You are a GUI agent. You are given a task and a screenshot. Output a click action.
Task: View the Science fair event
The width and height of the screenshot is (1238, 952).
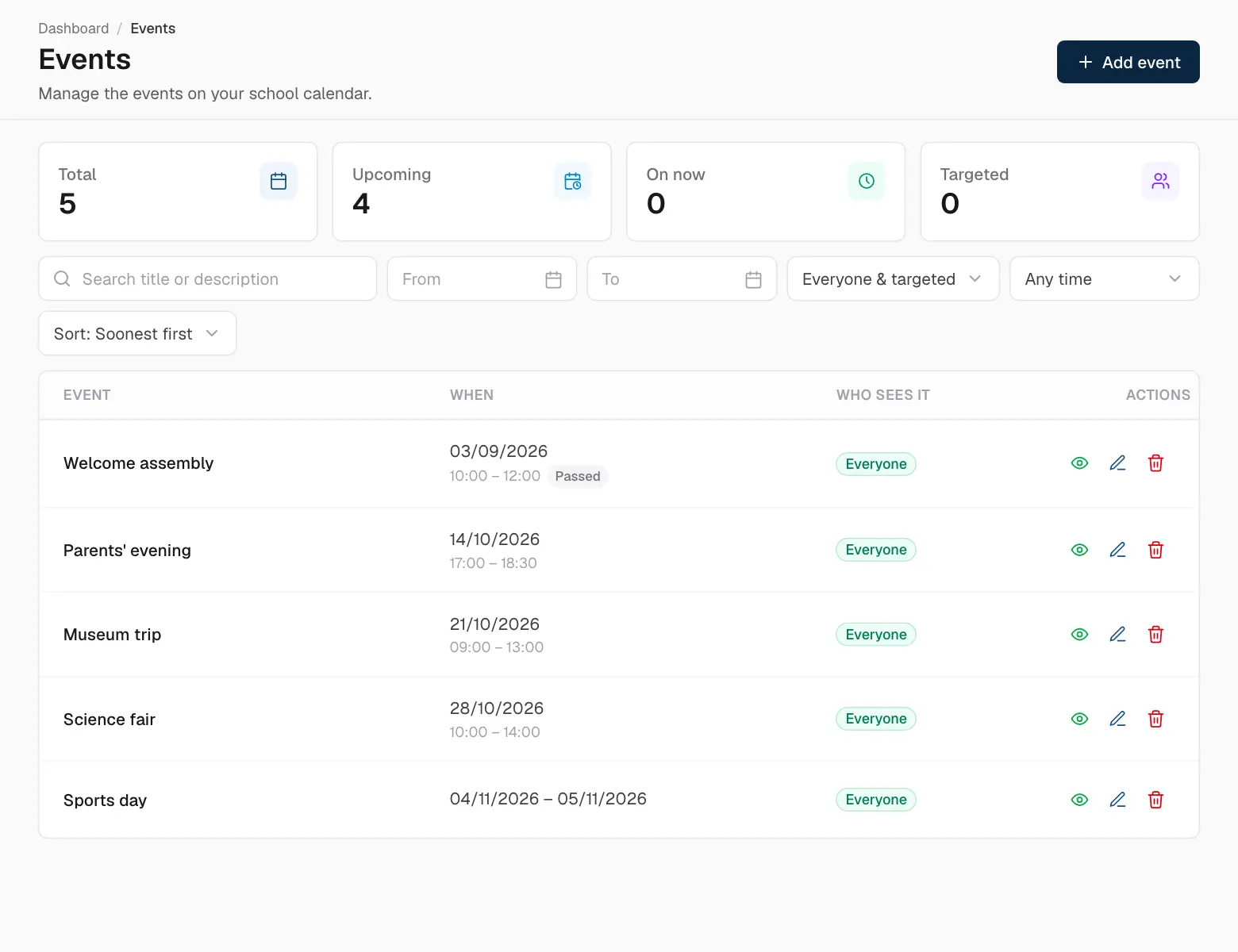pos(1079,719)
